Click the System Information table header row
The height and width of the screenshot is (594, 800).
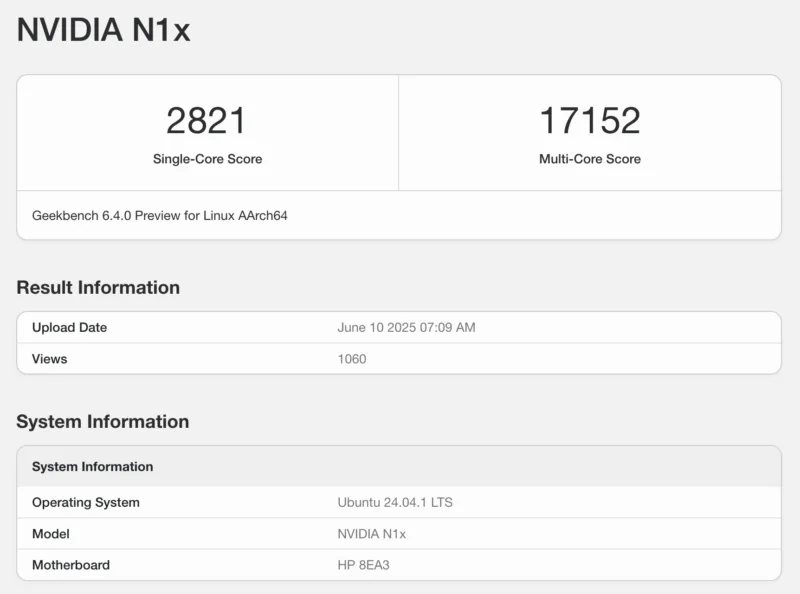(x=399, y=466)
